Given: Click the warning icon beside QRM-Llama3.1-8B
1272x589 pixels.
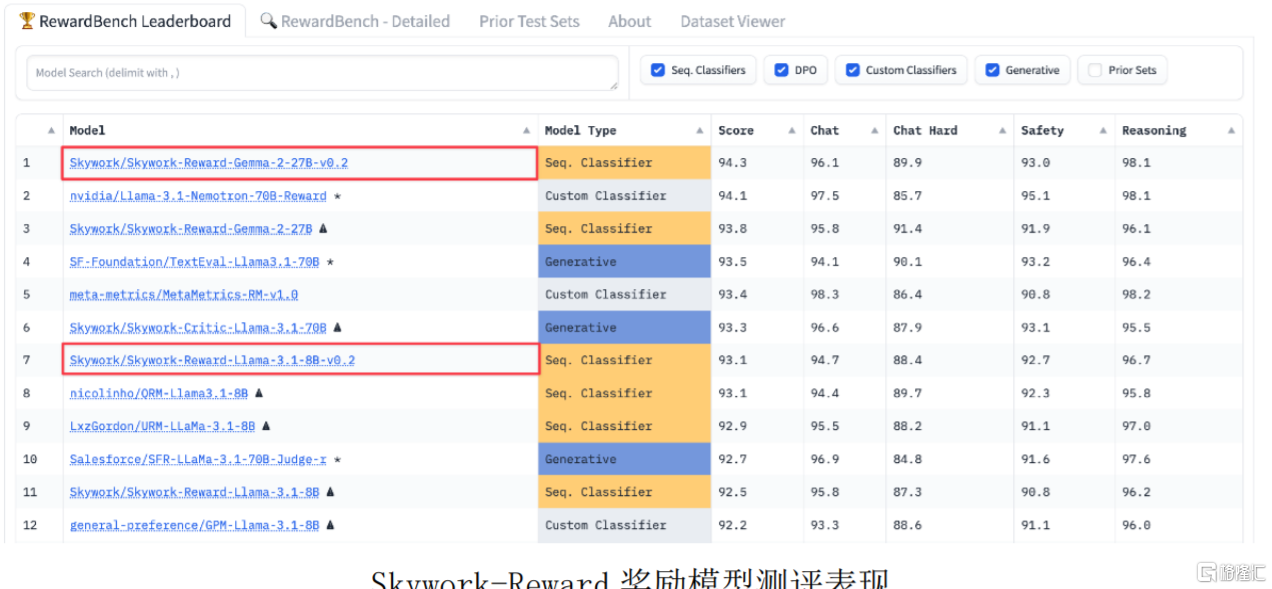Looking at the screenshot, I should point(259,393).
